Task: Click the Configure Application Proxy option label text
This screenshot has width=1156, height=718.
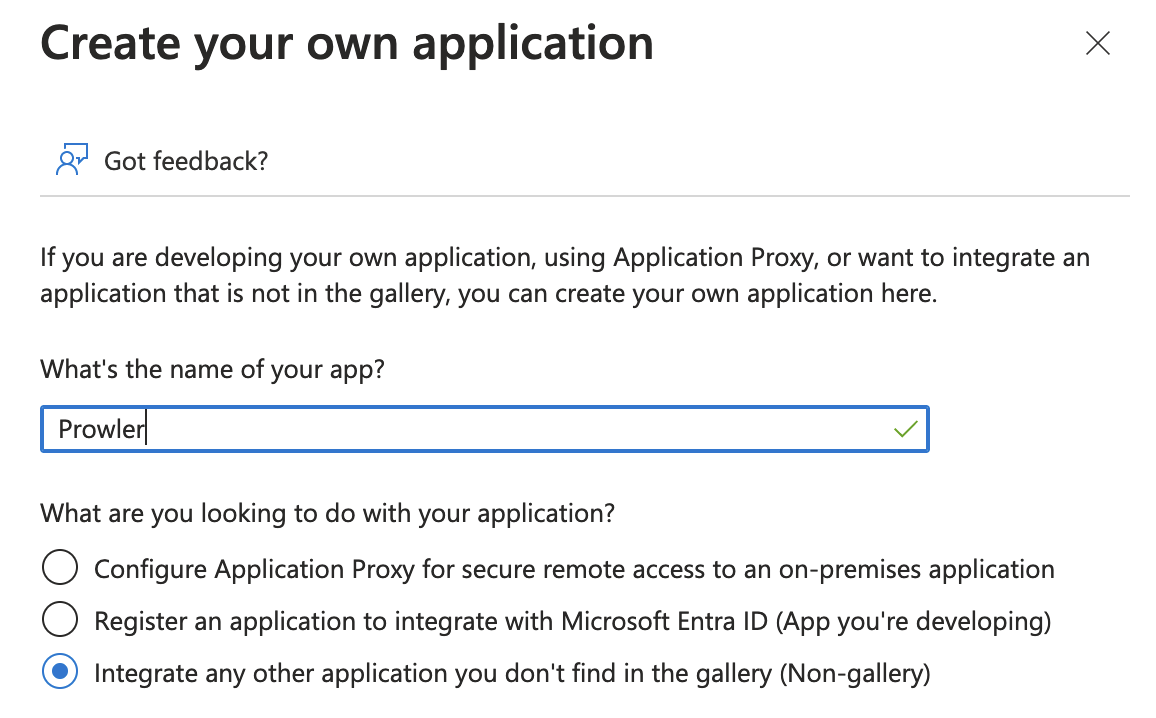Action: click(x=574, y=569)
